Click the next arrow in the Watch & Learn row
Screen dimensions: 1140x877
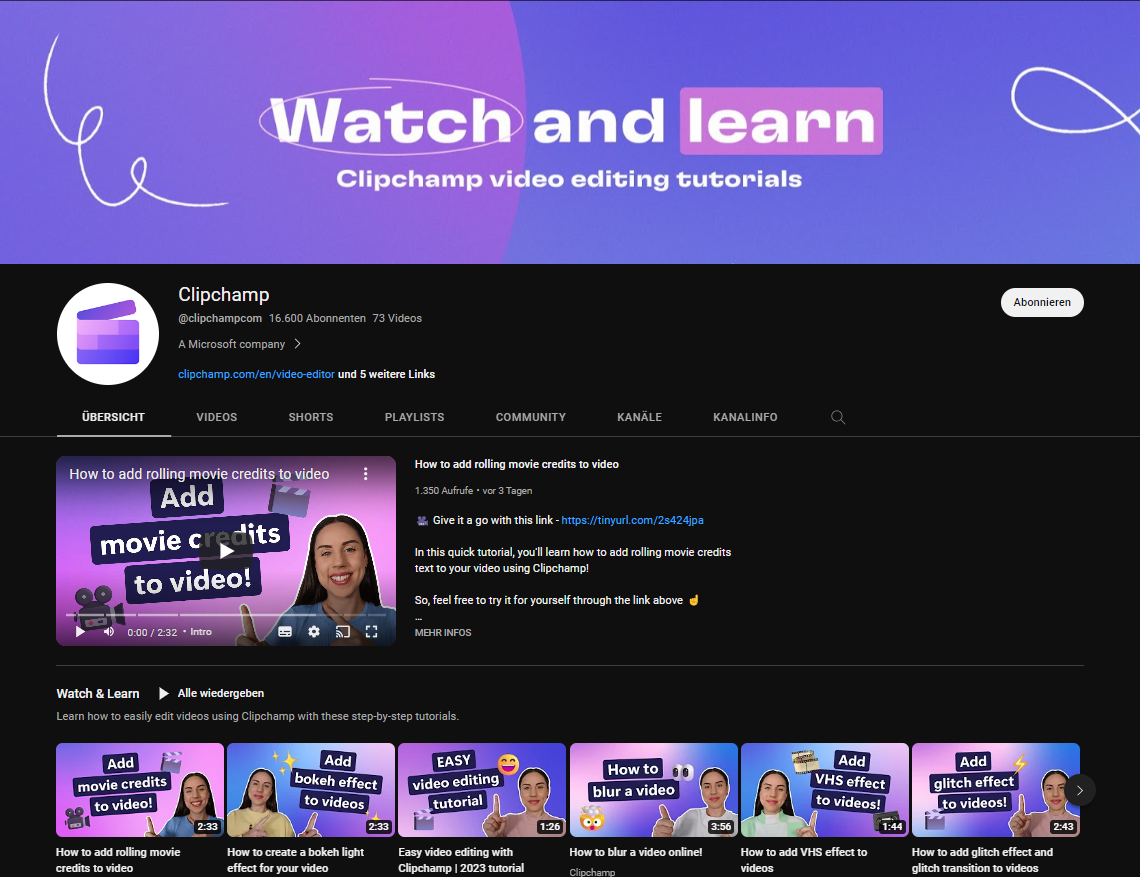click(1080, 790)
